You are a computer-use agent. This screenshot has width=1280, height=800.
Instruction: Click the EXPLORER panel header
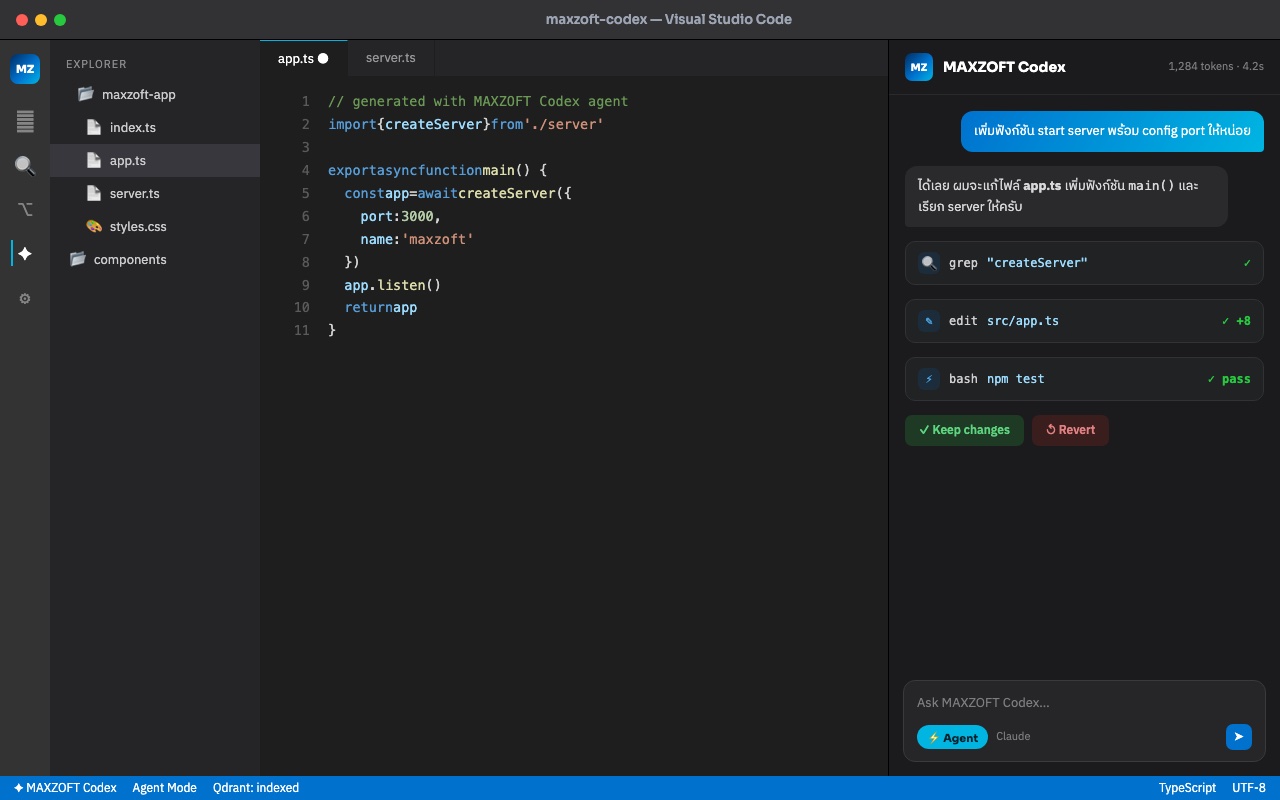click(96, 64)
